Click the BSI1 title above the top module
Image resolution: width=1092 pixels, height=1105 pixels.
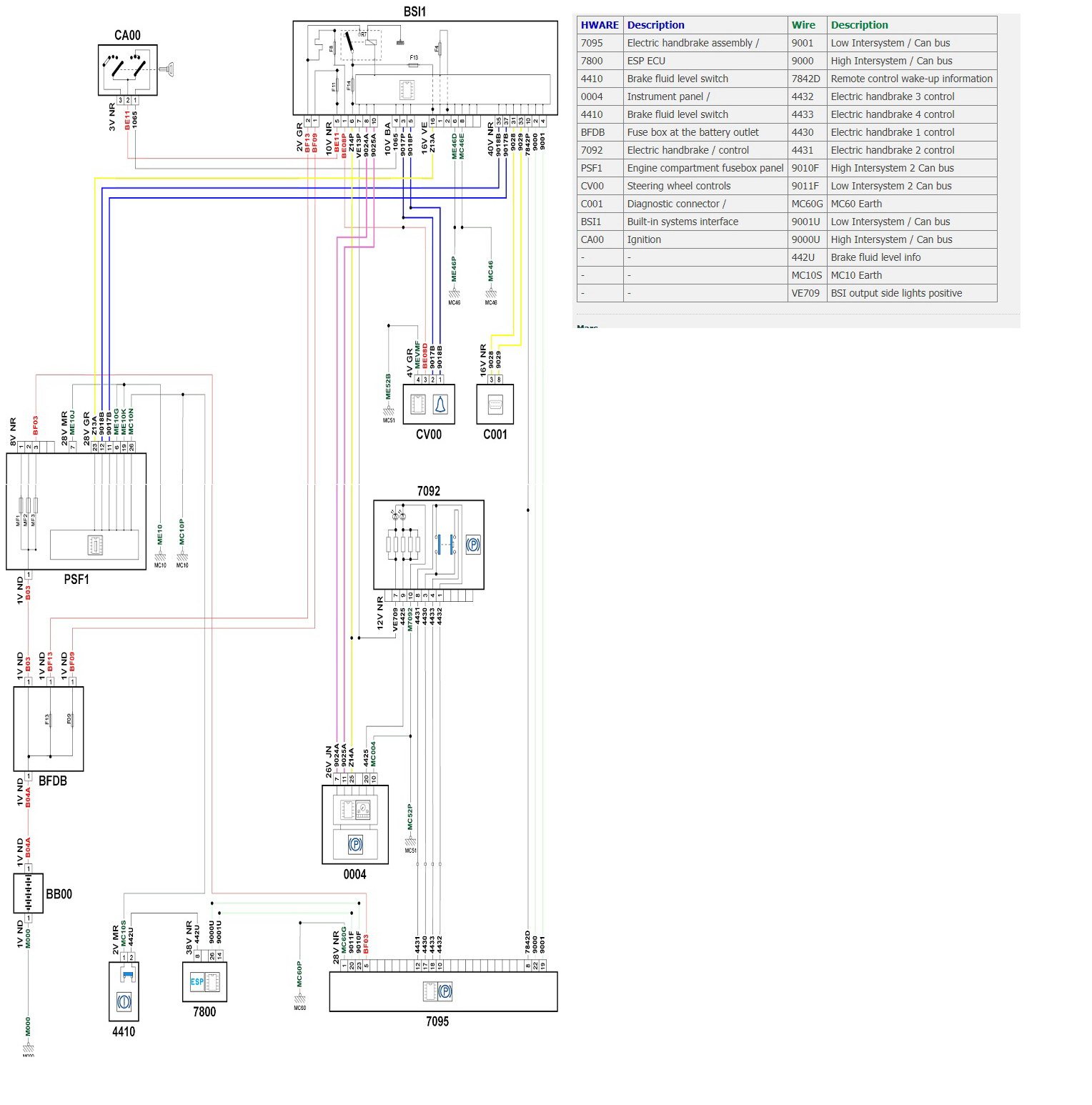coord(415,11)
